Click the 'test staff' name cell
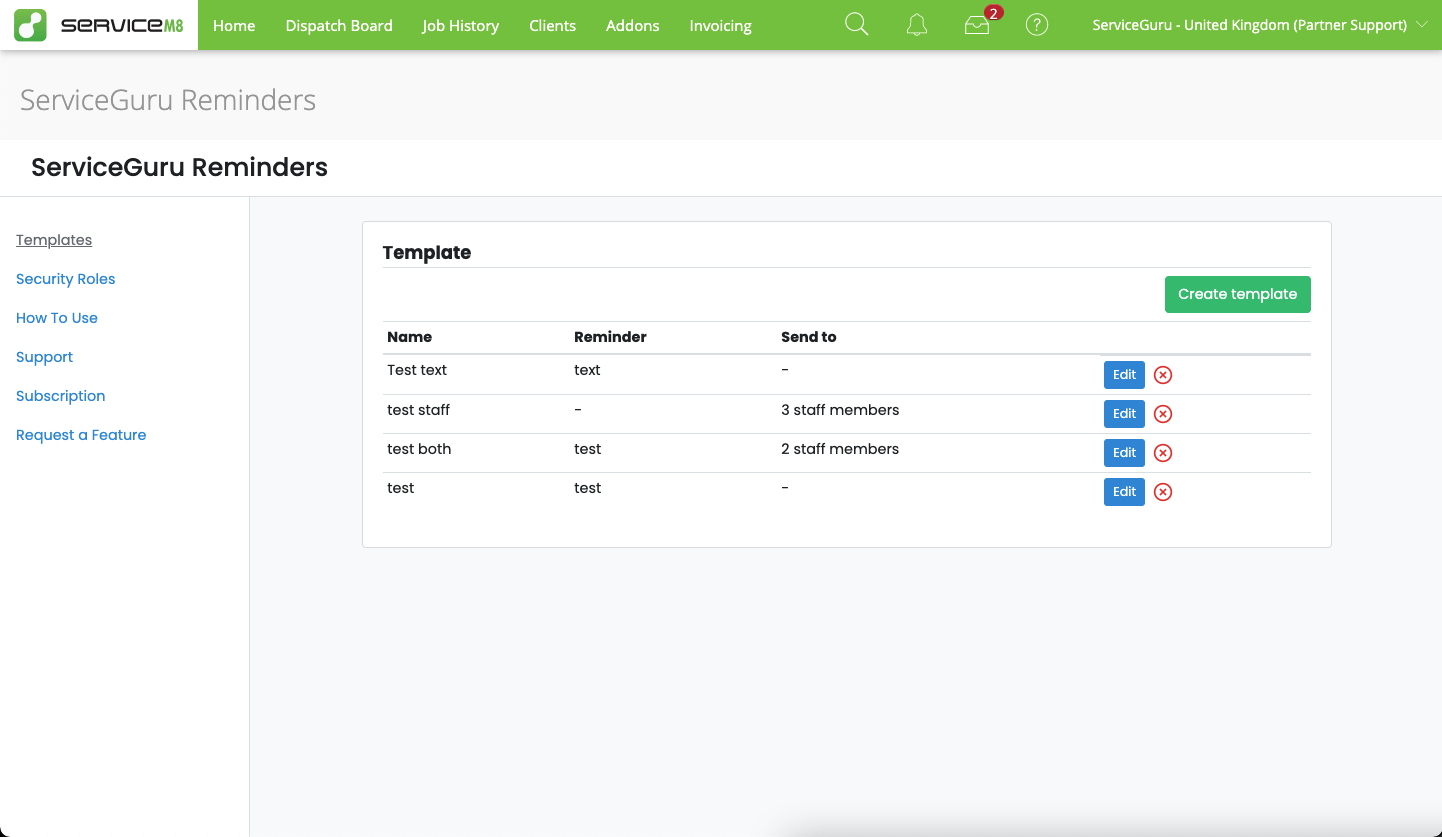1442x837 pixels. coord(419,410)
